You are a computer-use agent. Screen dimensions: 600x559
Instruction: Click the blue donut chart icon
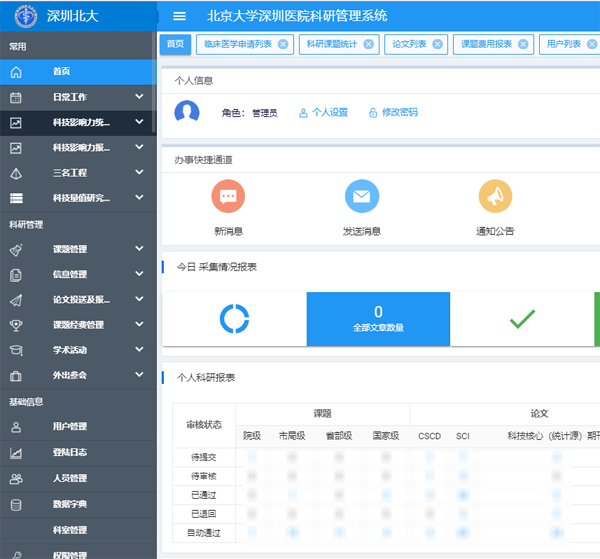[234, 319]
